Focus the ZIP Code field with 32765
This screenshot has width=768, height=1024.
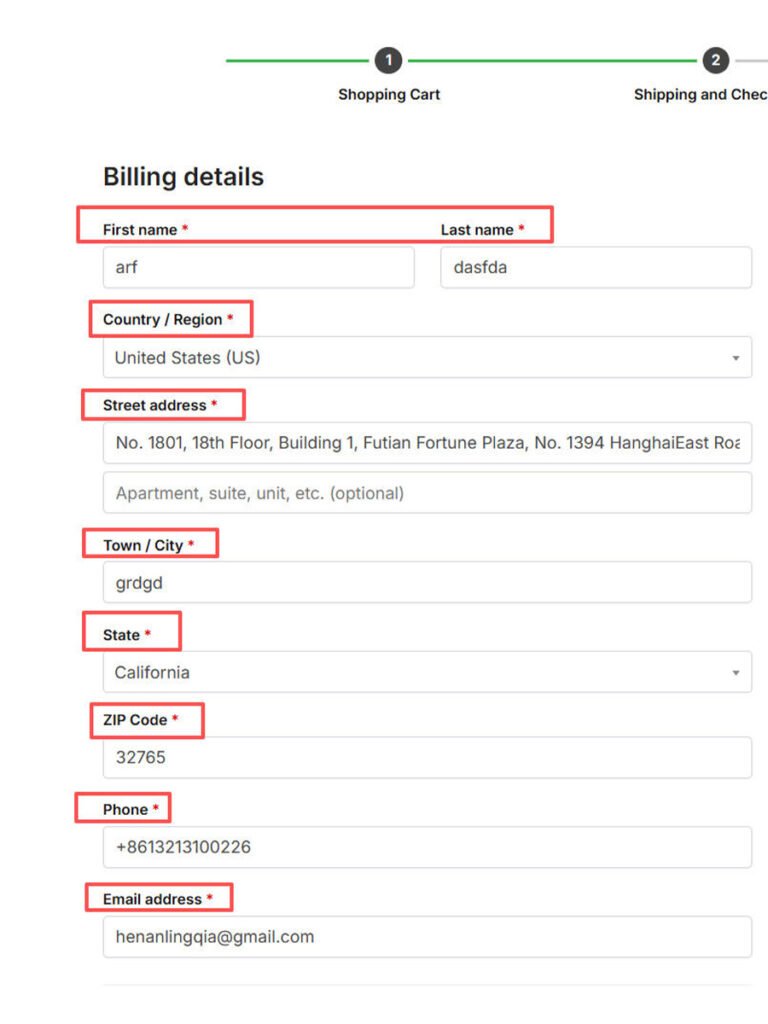pyautogui.click(x=427, y=758)
